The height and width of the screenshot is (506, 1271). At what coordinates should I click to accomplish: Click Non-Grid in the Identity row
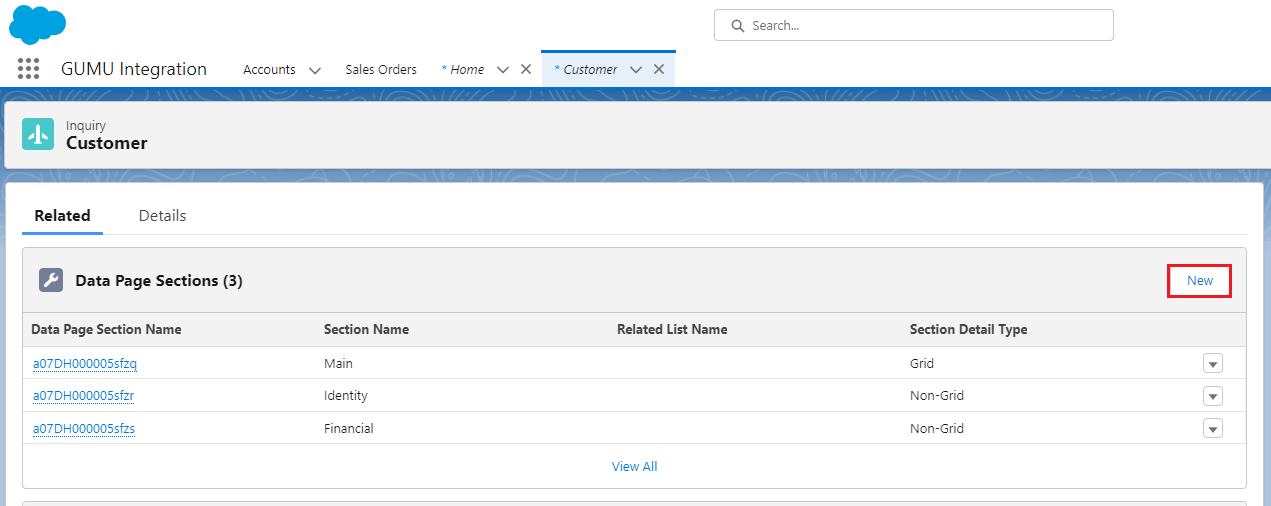click(937, 396)
